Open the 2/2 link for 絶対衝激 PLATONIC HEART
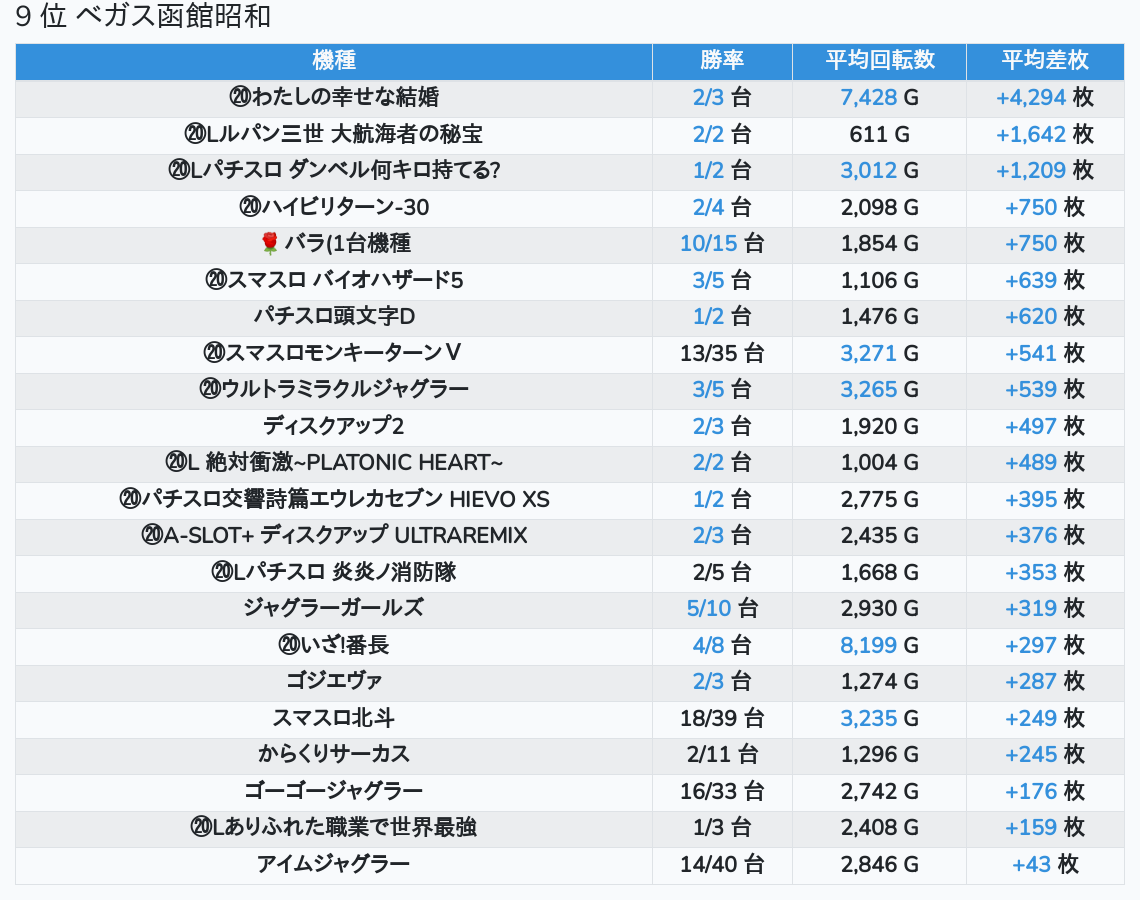This screenshot has height=900, width=1140. tap(708, 463)
